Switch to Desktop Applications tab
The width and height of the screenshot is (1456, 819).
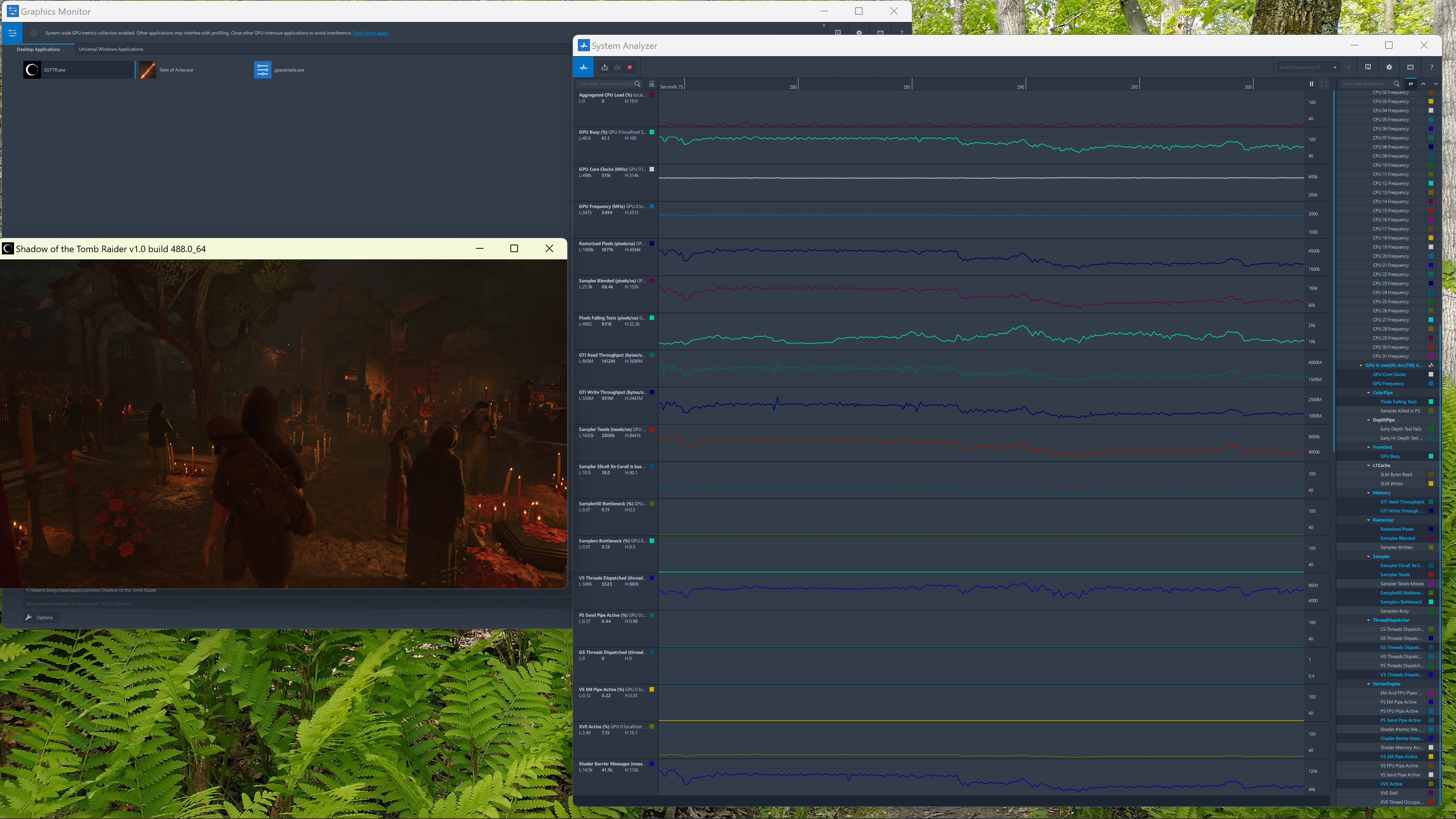tap(38, 49)
